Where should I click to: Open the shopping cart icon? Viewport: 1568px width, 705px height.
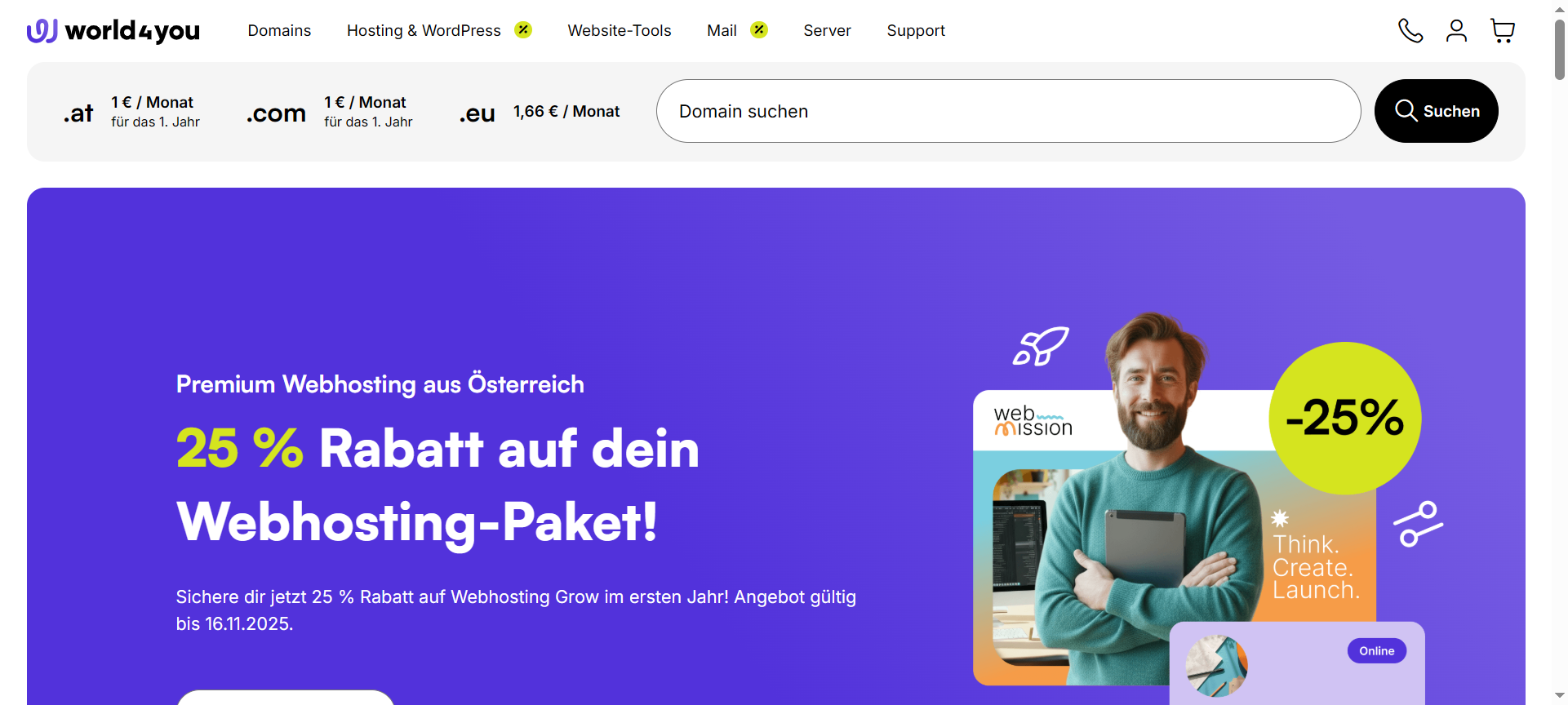tap(1503, 31)
